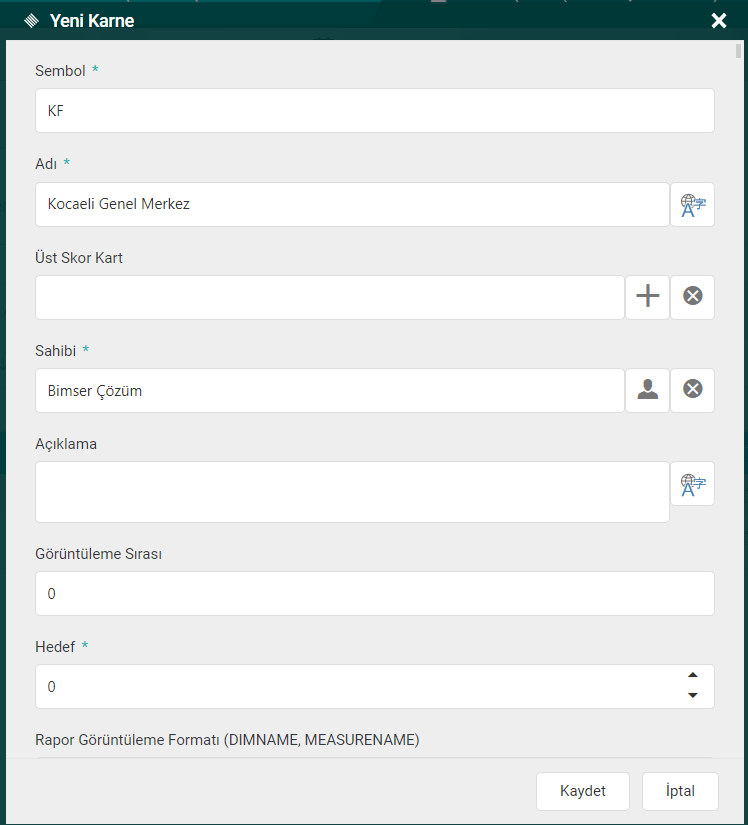Add a parent scorecard with plus icon
This screenshot has height=825, width=748.
click(x=648, y=297)
